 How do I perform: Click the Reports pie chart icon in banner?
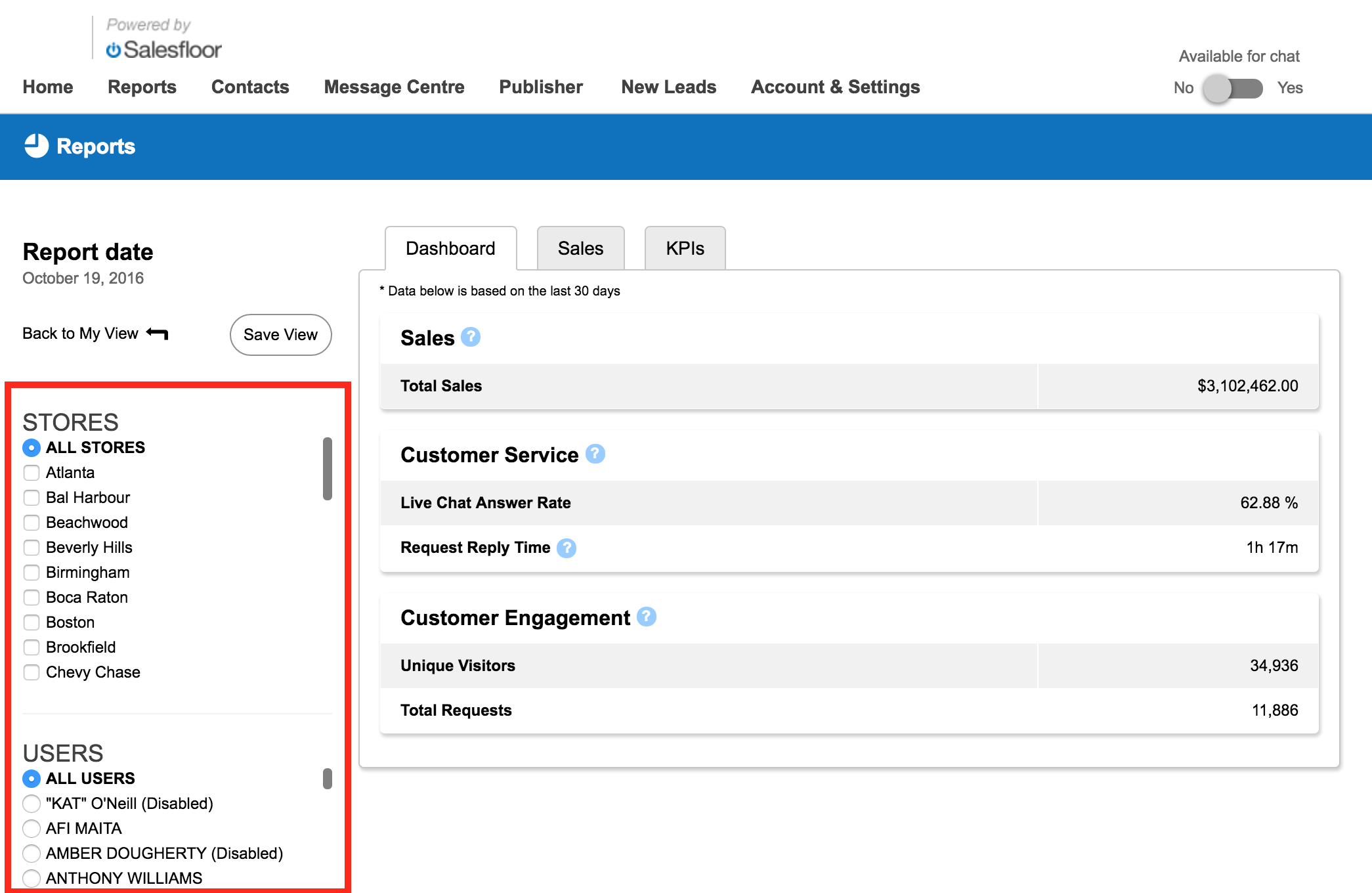coord(37,146)
